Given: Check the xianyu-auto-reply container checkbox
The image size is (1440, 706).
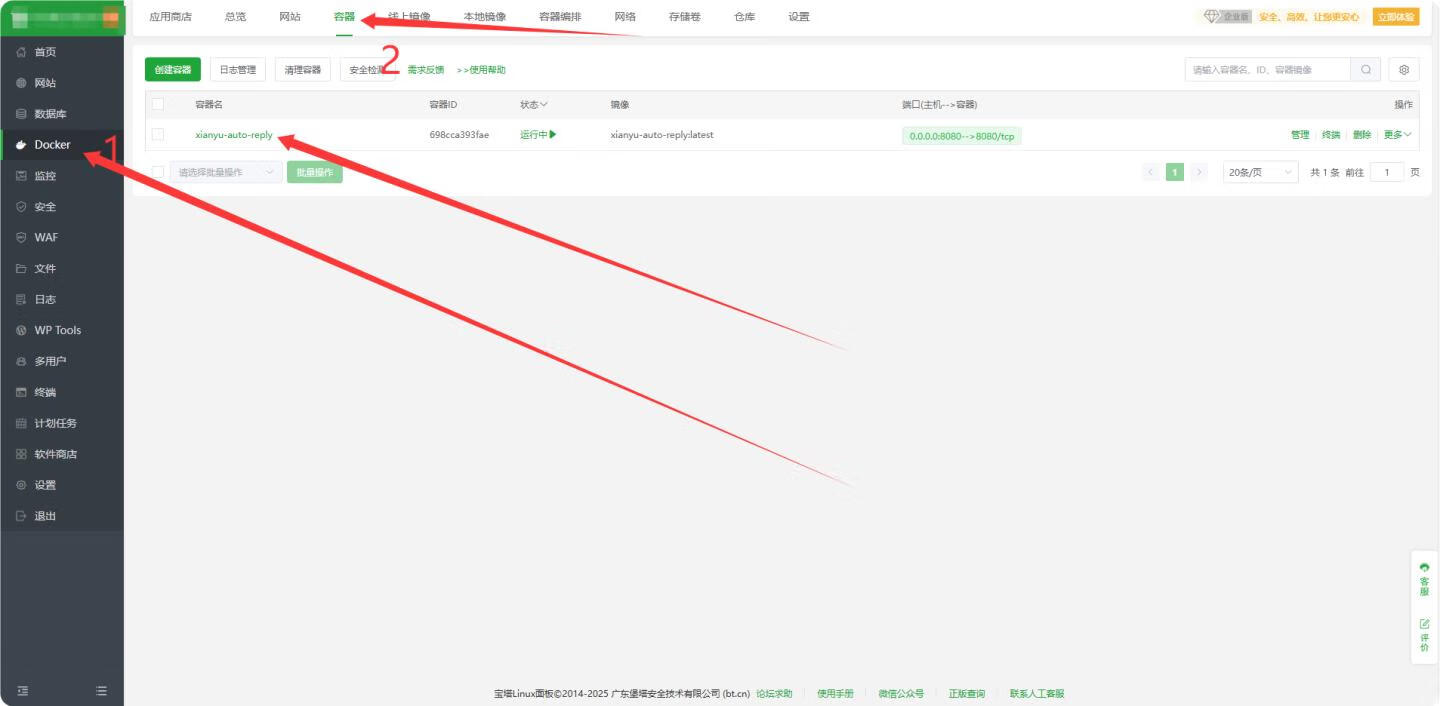Looking at the screenshot, I should pyautogui.click(x=157, y=134).
